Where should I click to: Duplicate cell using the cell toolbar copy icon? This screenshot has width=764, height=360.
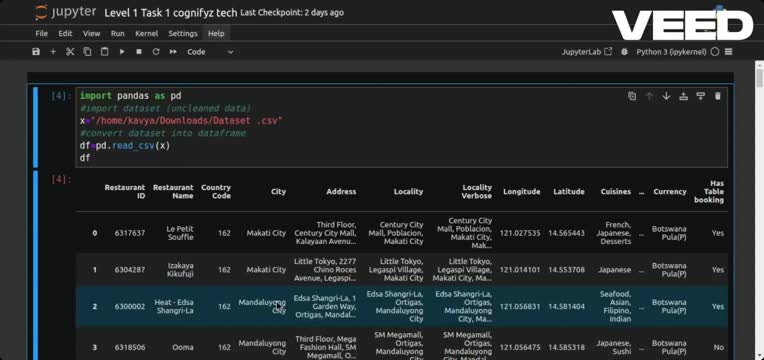pyautogui.click(x=632, y=96)
